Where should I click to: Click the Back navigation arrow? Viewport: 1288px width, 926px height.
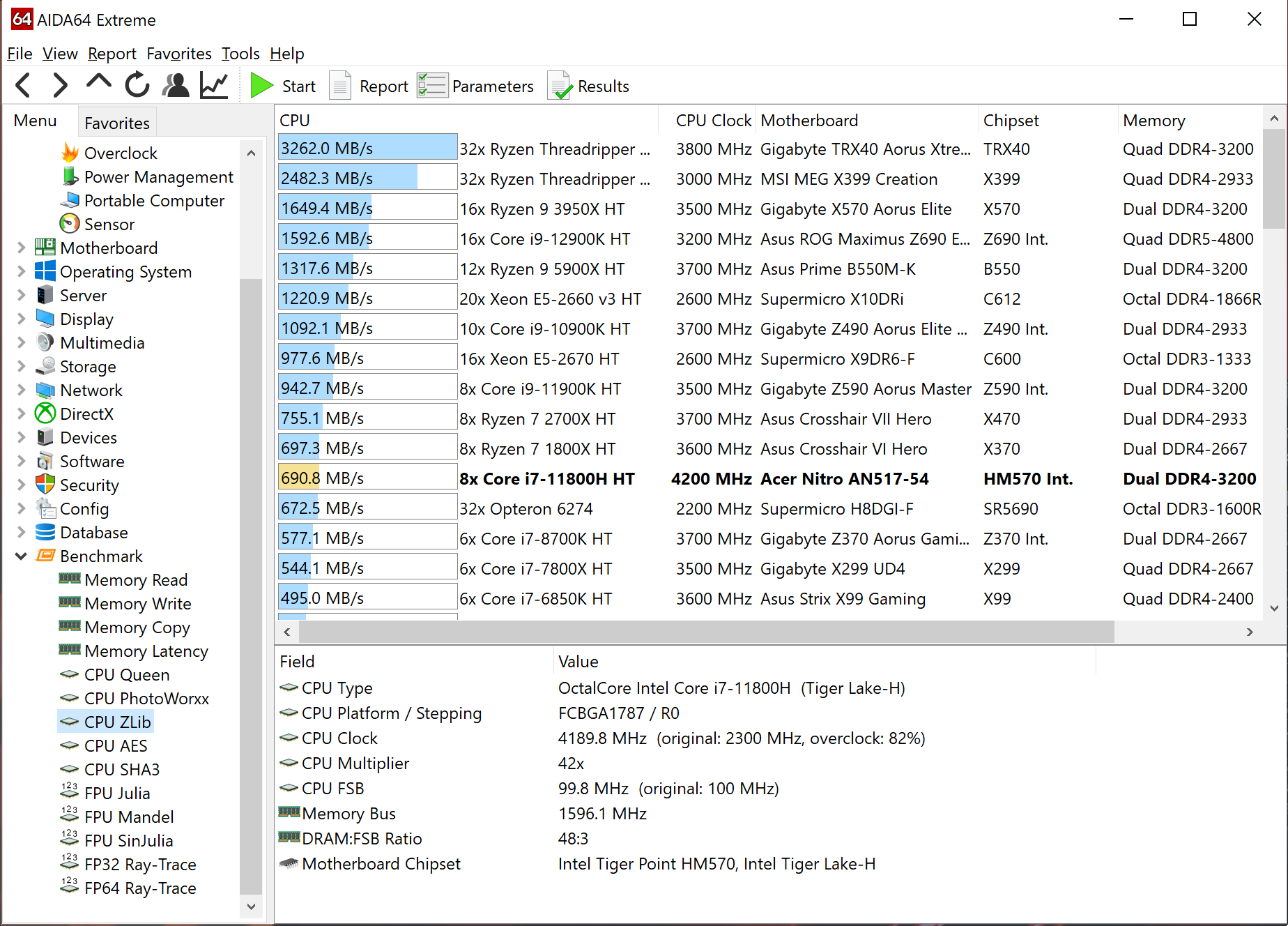[23, 86]
